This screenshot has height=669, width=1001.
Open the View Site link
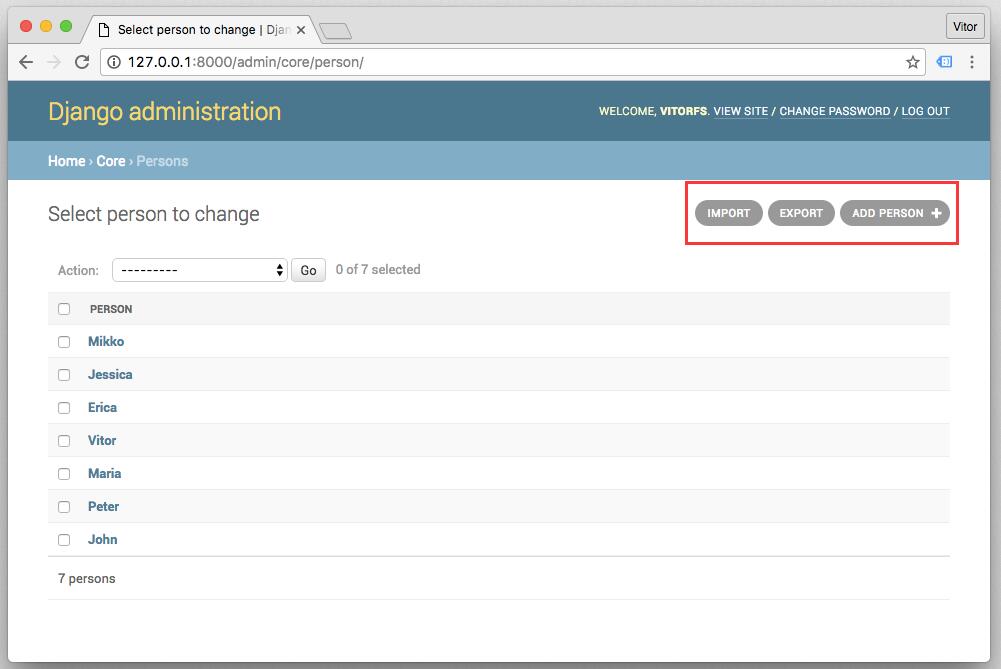(x=741, y=111)
